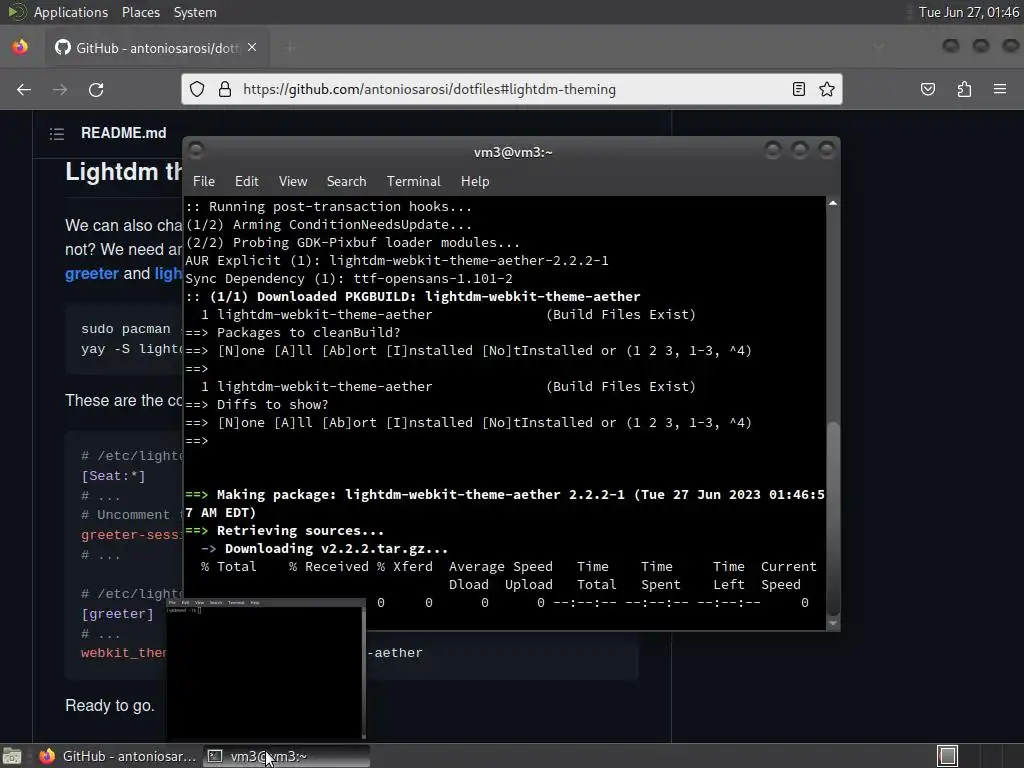
Task: Click 'Downloading v2.2.2.tar.gz...' terminal line
Action: [x=324, y=549]
